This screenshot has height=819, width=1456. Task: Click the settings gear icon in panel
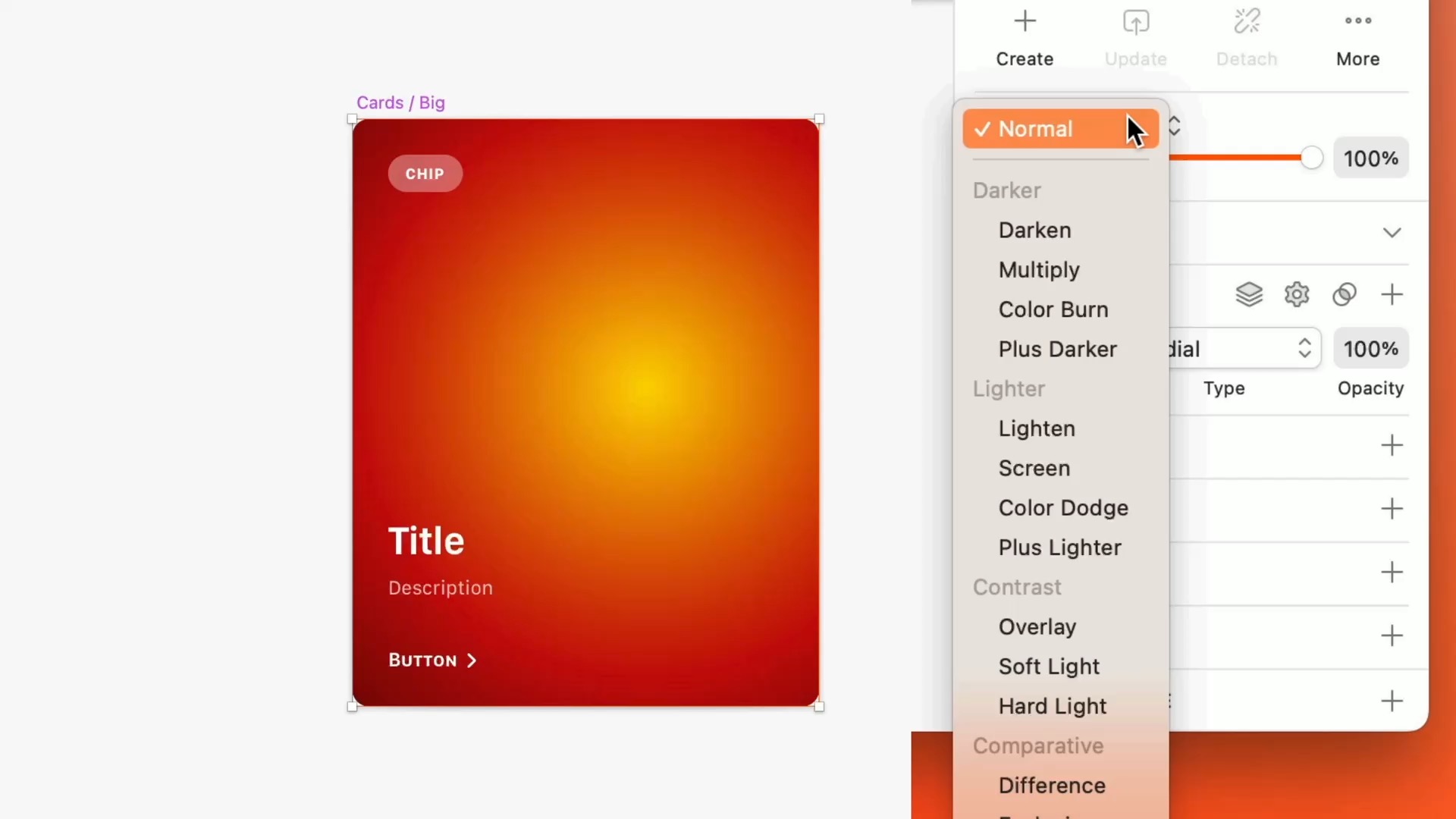[x=1297, y=294]
